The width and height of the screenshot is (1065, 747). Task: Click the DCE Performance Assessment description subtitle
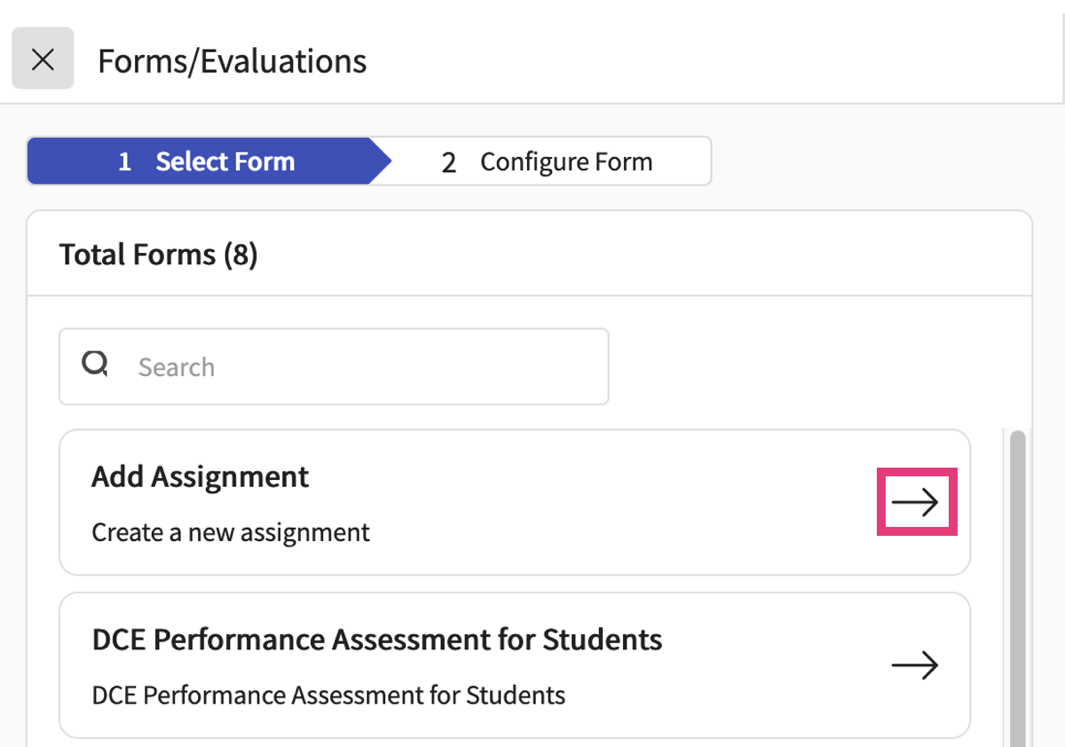coord(328,695)
